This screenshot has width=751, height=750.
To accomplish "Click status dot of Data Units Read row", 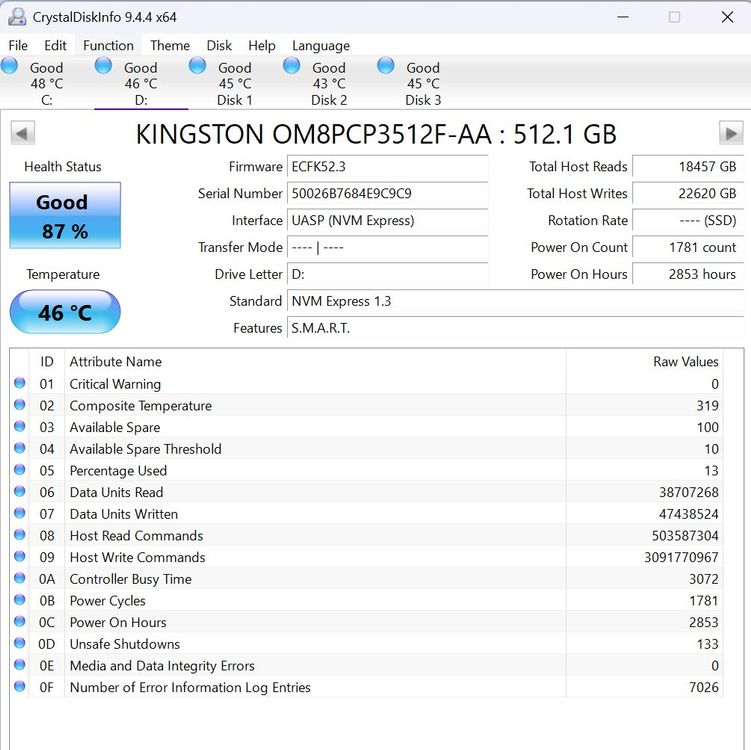I will click(20, 491).
